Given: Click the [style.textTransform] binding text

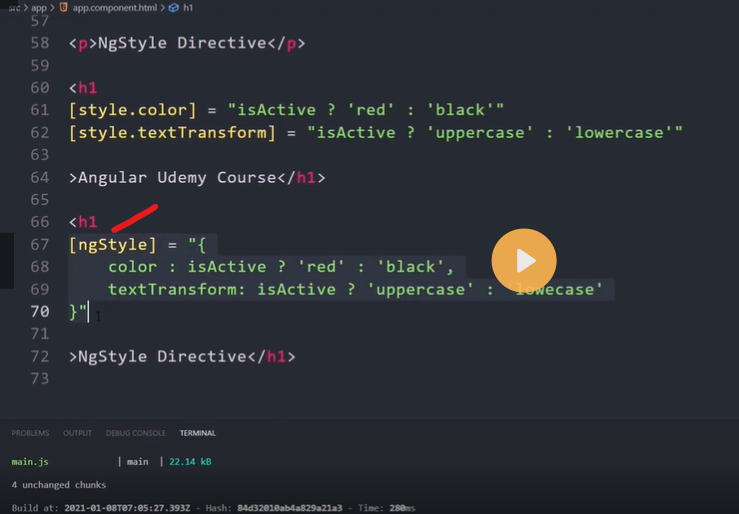Looking at the screenshot, I should click(171, 132).
